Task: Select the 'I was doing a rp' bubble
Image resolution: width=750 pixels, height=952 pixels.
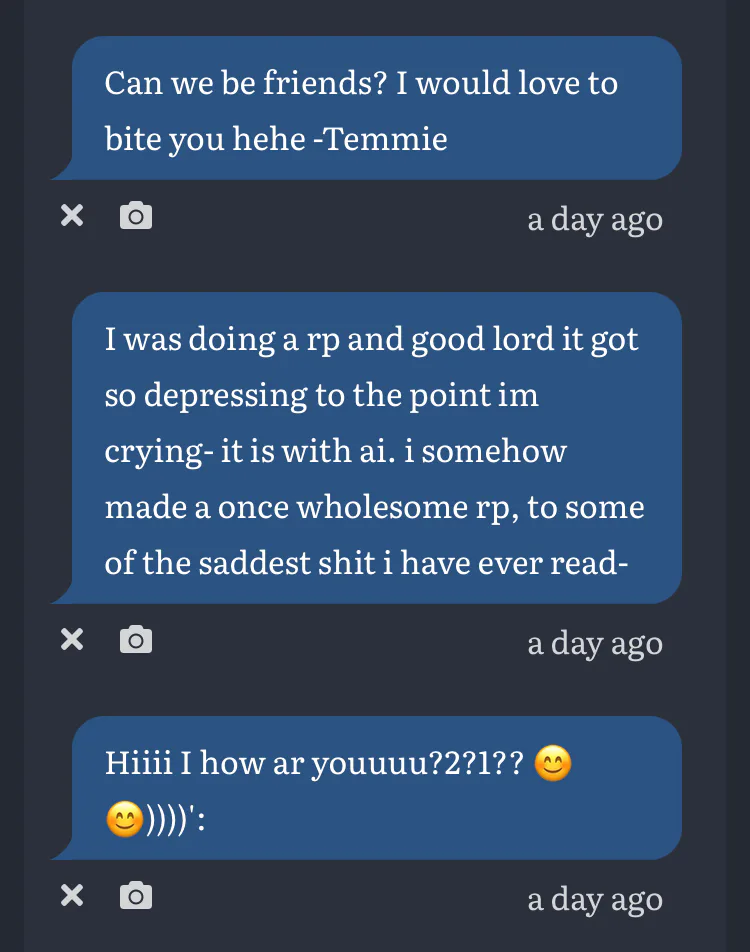Action: coord(376,448)
